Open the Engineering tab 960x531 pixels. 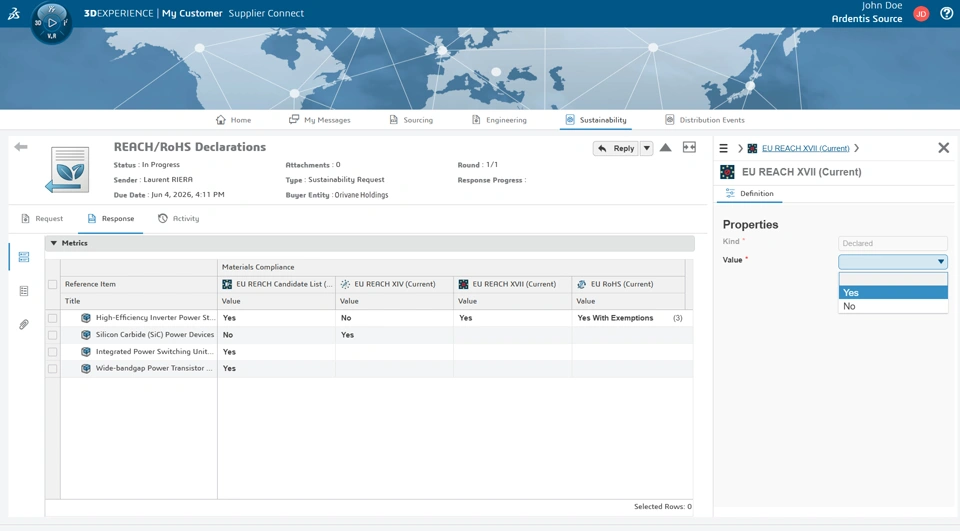(x=499, y=120)
